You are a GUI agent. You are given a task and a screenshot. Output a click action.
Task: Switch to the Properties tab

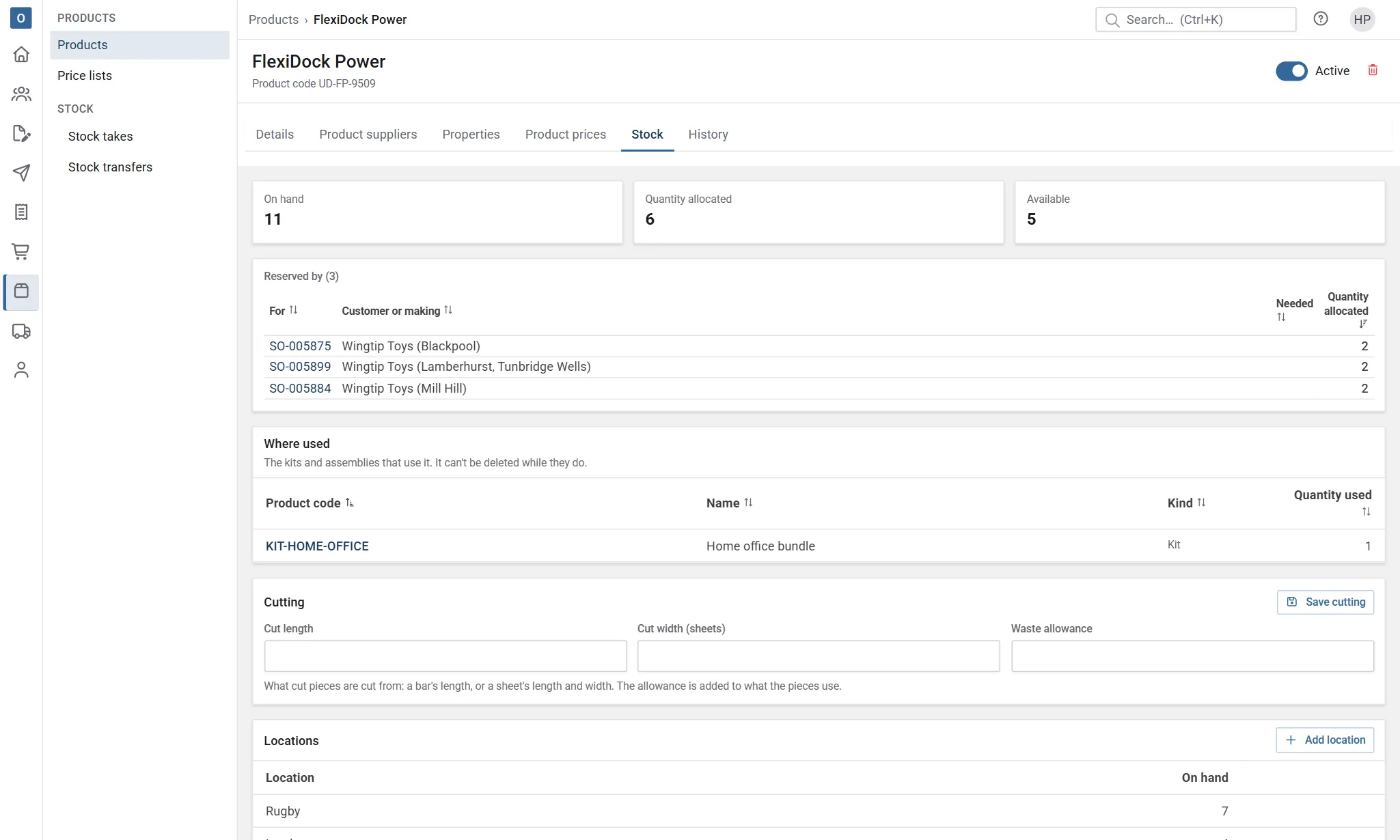click(471, 135)
